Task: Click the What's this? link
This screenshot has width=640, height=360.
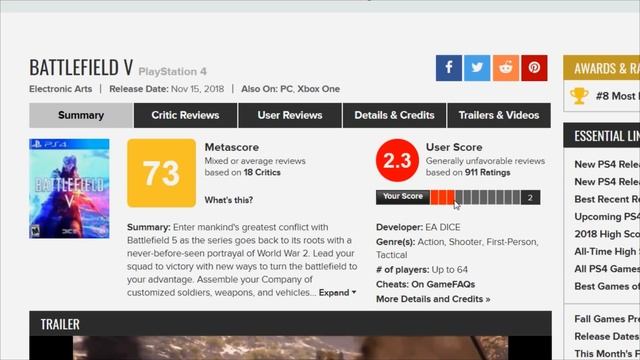Action: (229, 200)
